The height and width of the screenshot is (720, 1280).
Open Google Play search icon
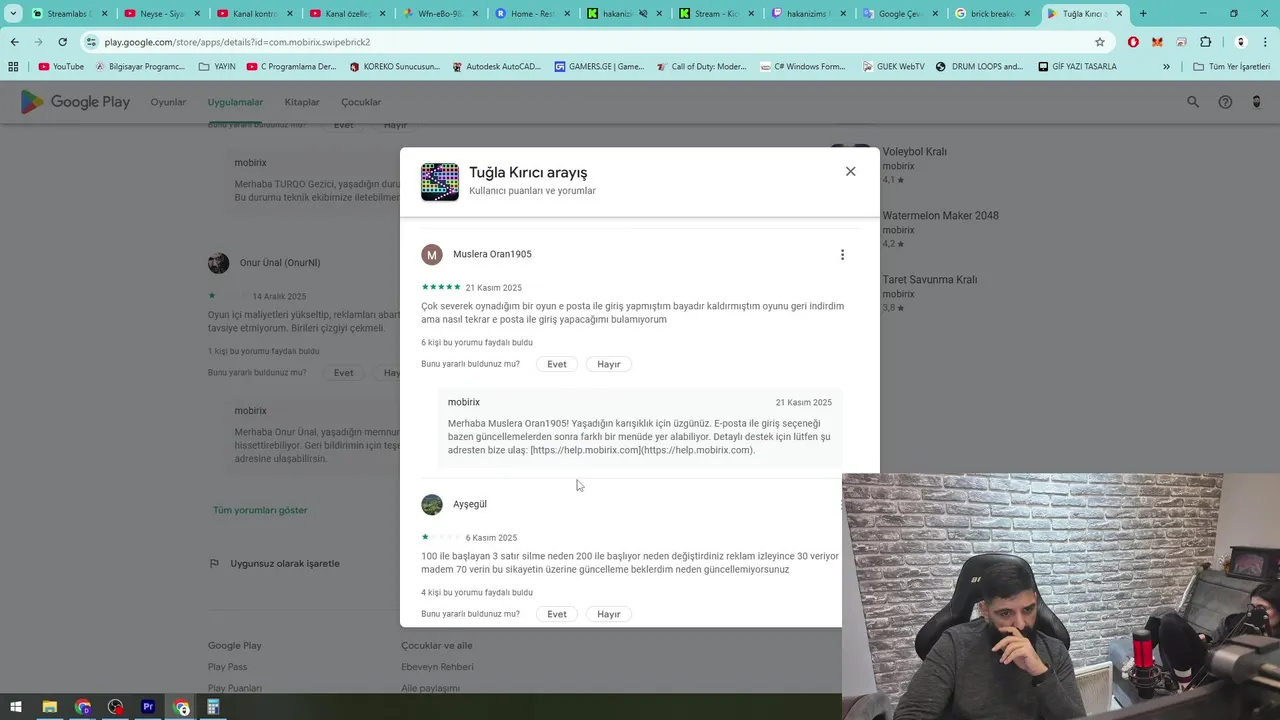coord(1192,102)
